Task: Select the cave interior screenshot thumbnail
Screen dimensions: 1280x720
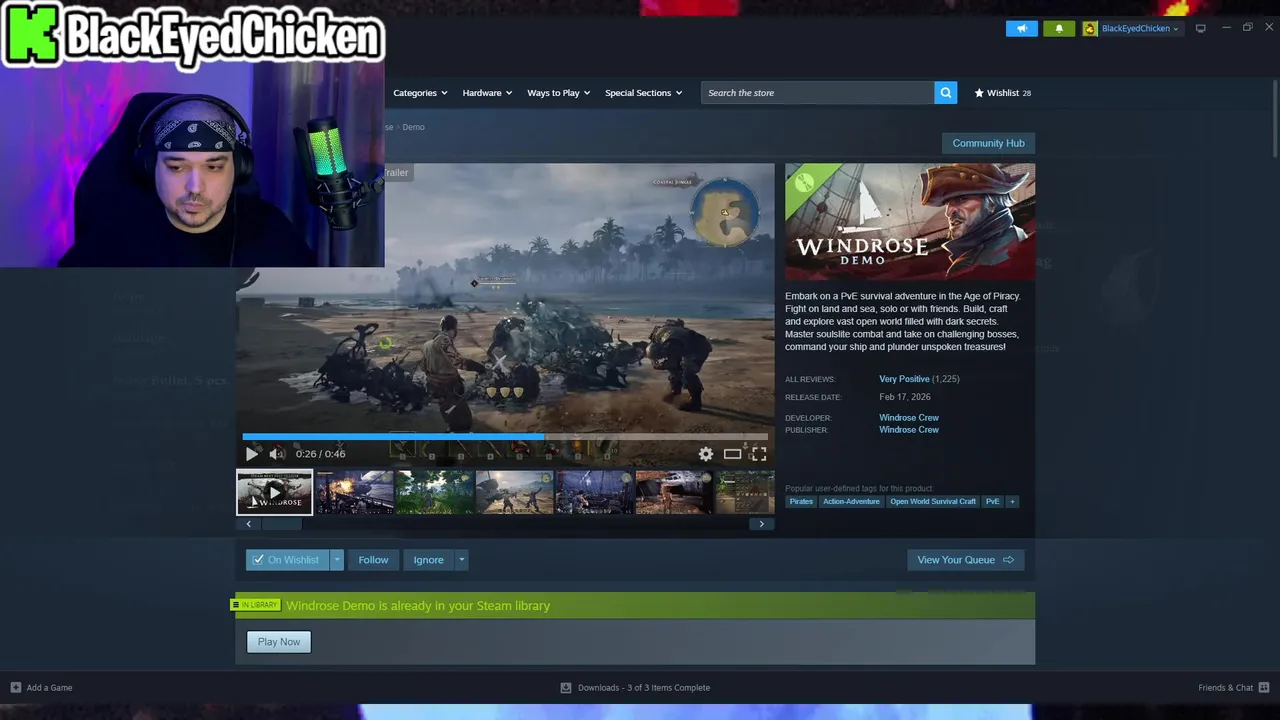Action: click(x=674, y=492)
